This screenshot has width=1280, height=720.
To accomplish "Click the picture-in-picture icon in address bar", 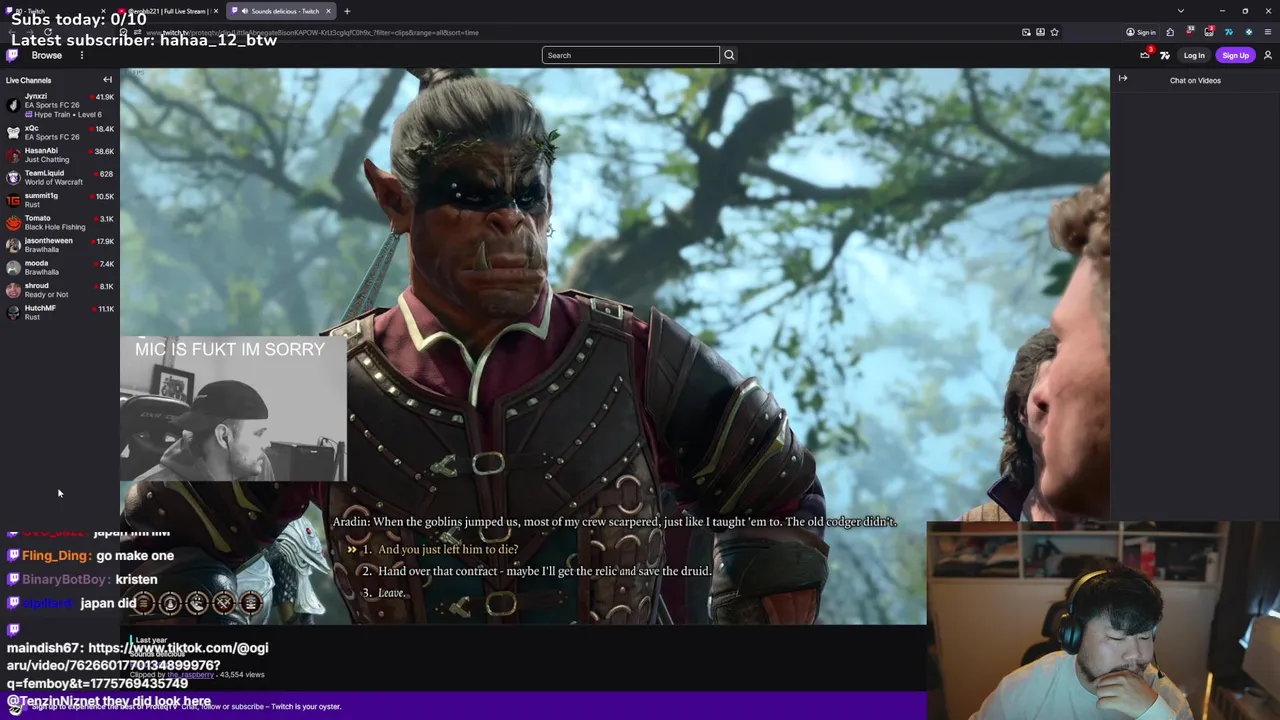I will (x=1026, y=32).
